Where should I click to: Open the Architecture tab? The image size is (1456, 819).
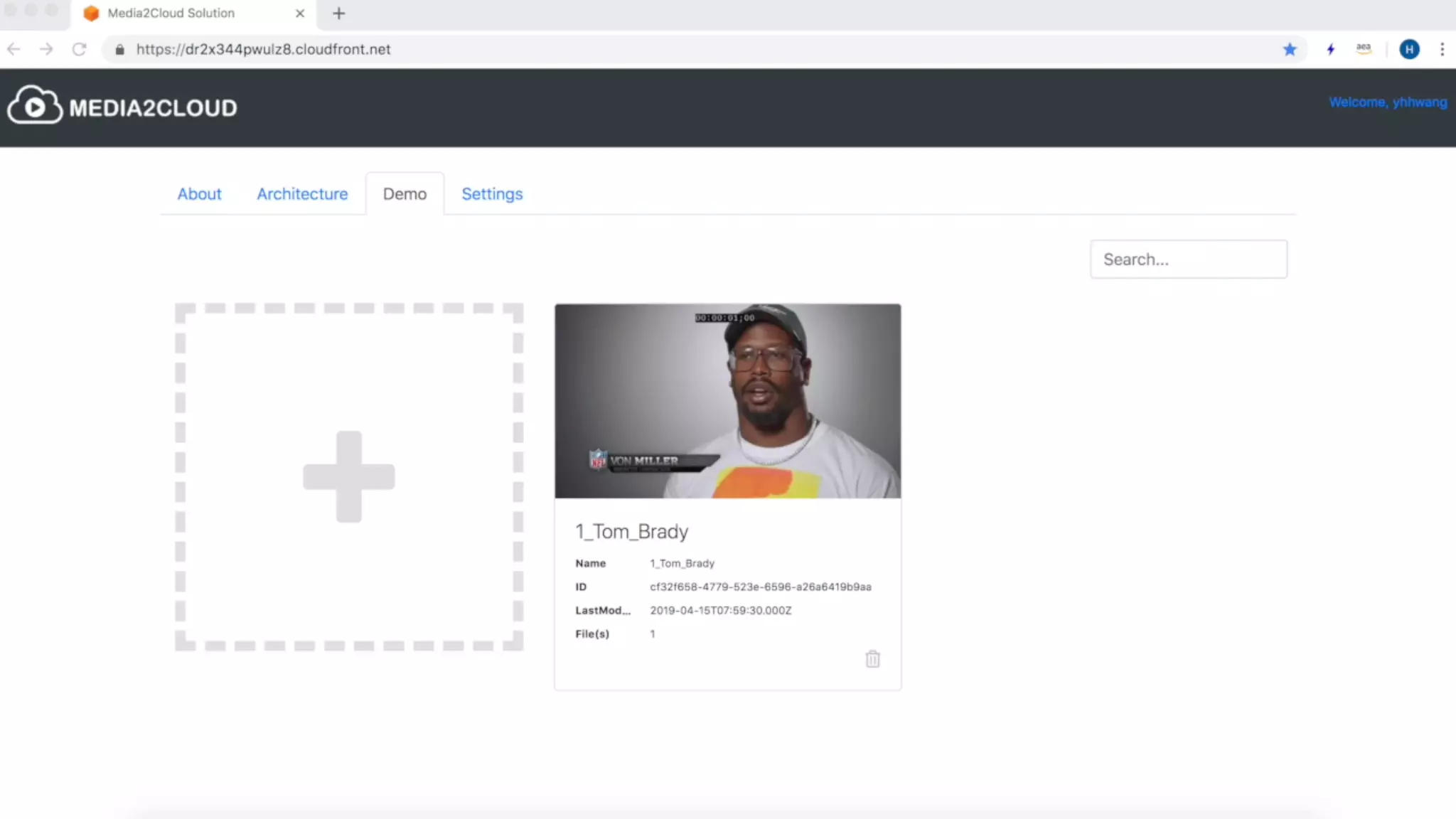pos(302,194)
